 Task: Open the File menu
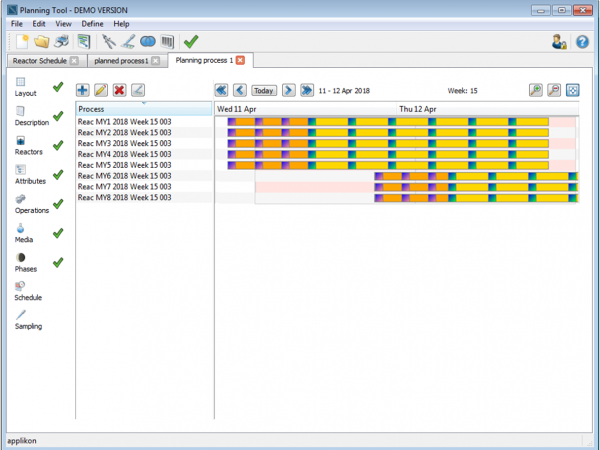(16, 24)
